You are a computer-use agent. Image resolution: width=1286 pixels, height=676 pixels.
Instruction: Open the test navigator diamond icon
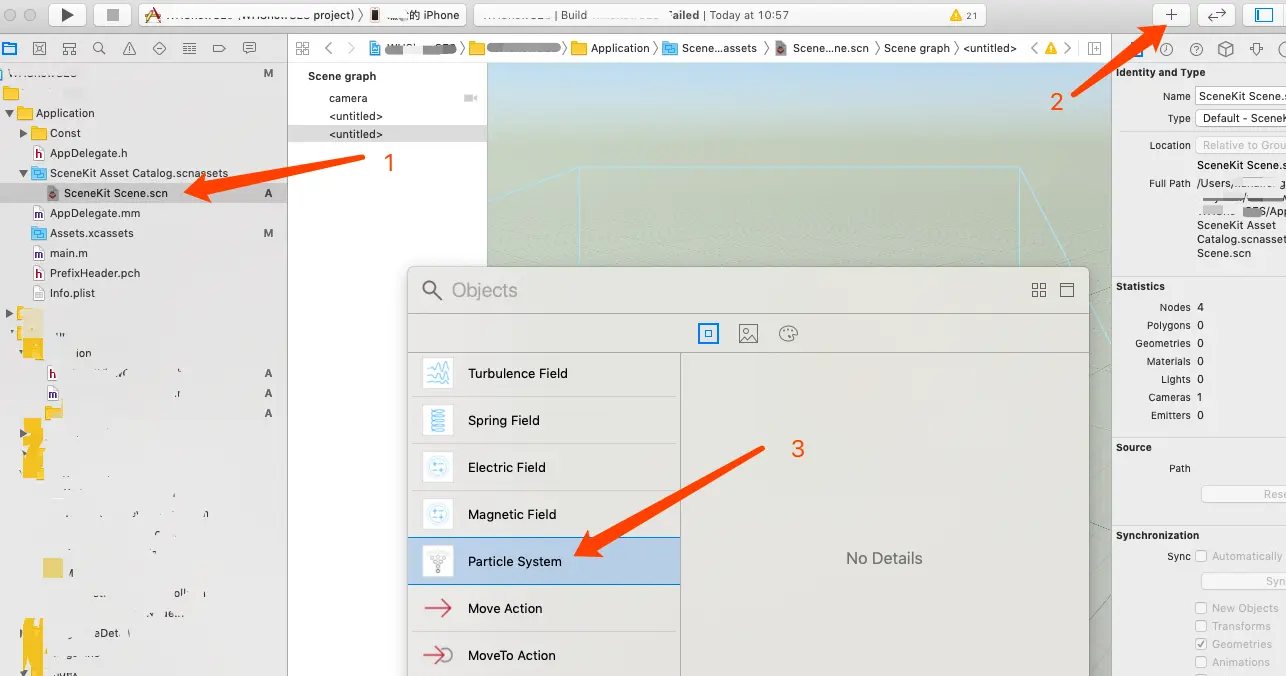[159, 48]
